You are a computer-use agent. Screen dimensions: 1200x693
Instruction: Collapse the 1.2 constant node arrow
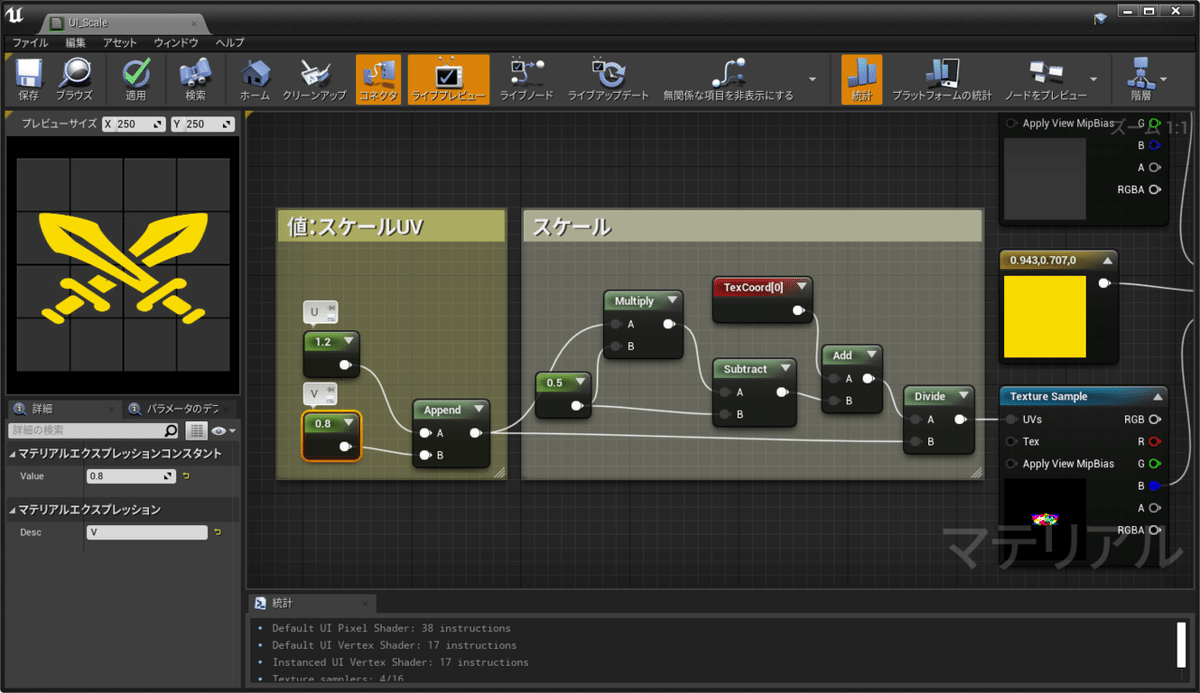(348, 341)
